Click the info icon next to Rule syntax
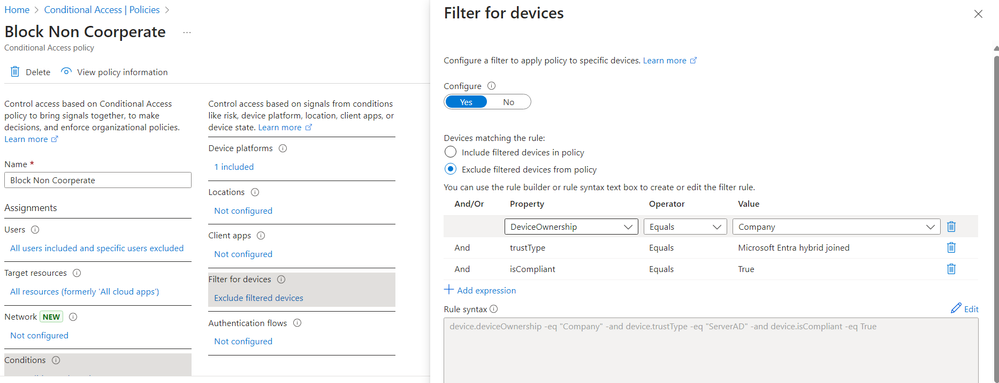Viewport: 999px width, 383px height. [494, 309]
